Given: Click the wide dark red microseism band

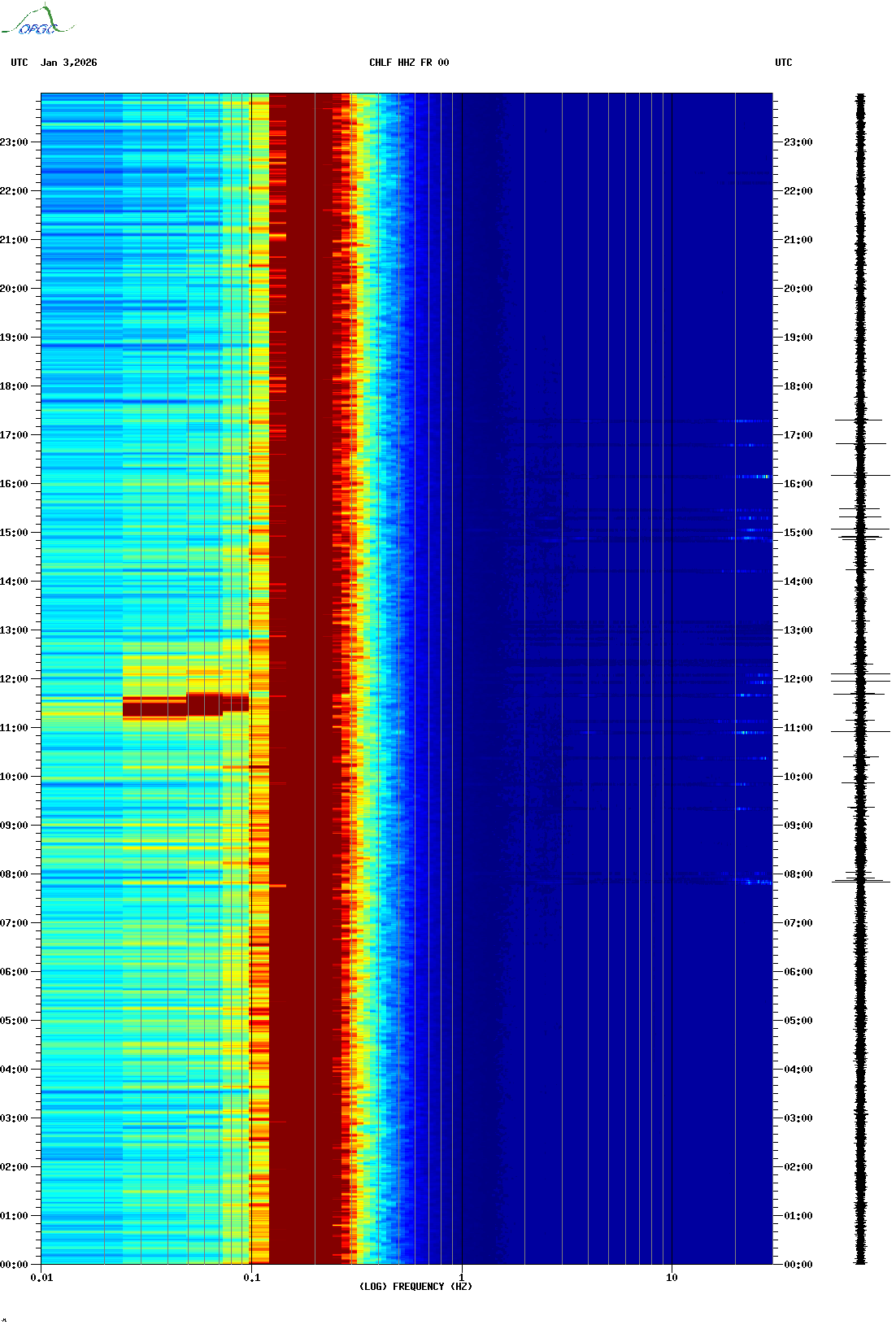Looking at the screenshot, I should coord(301,651).
